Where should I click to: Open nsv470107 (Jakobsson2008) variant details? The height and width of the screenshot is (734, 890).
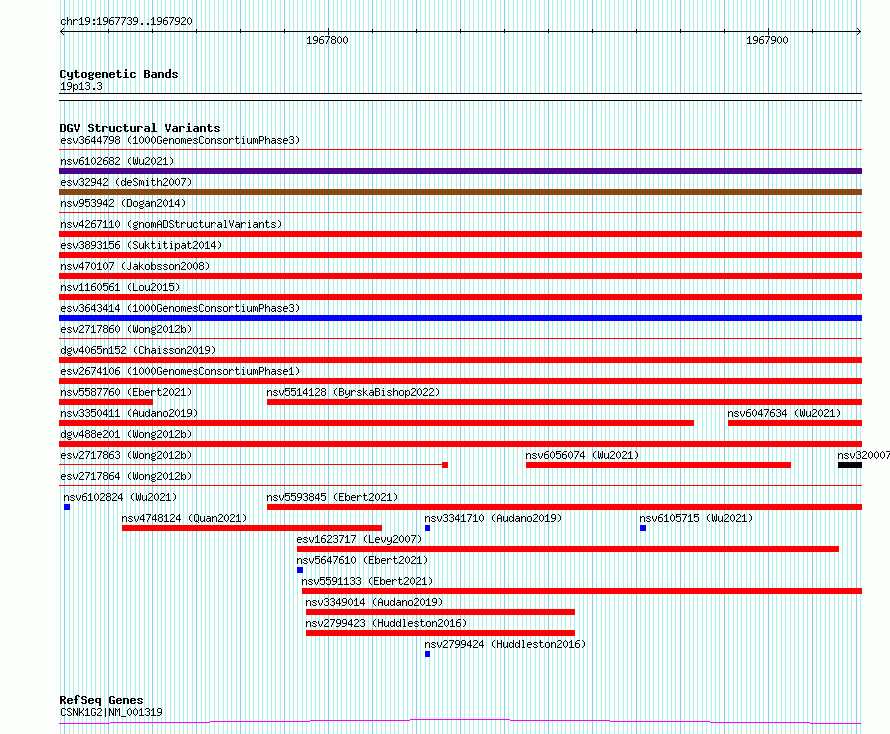pos(135,266)
